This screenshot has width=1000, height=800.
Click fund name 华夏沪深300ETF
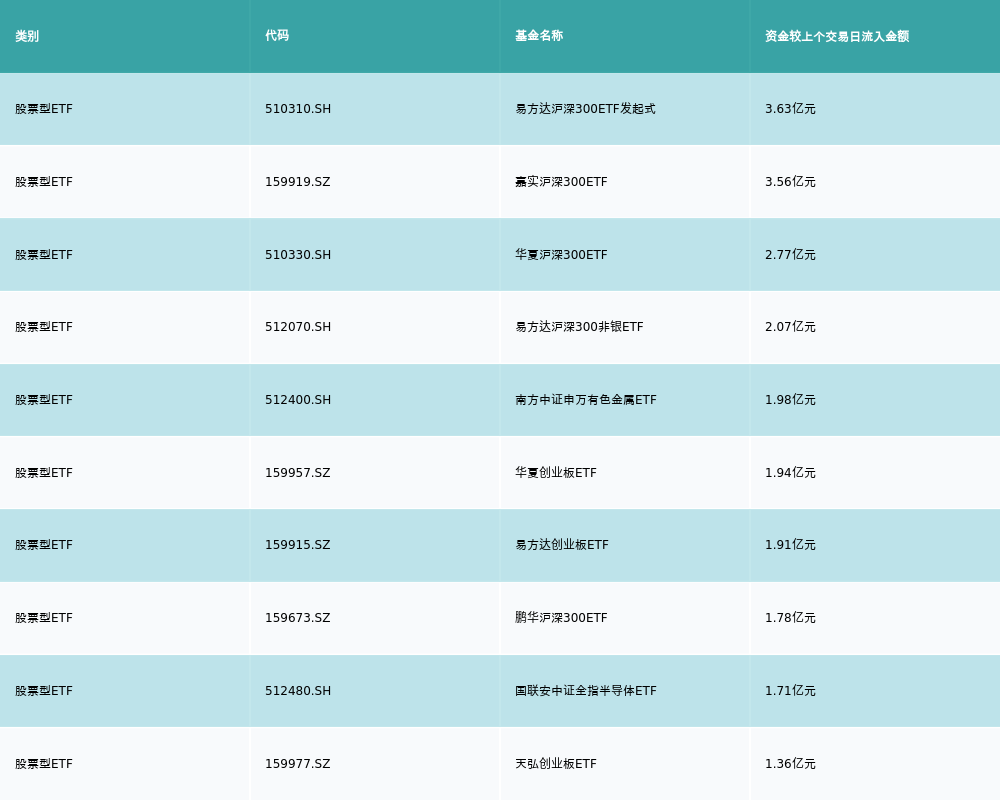pos(561,255)
